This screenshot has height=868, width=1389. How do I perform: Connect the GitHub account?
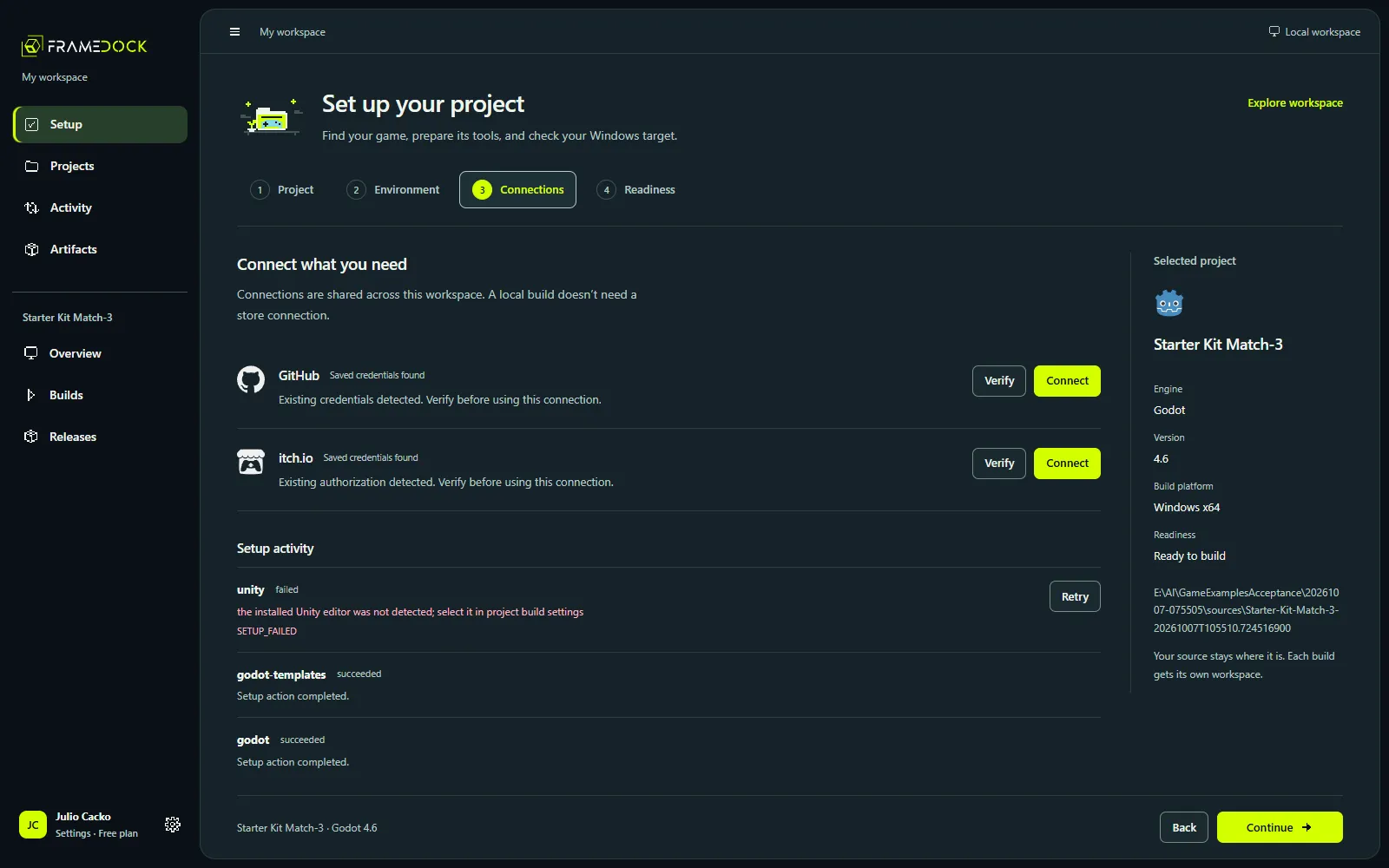[1067, 381]
